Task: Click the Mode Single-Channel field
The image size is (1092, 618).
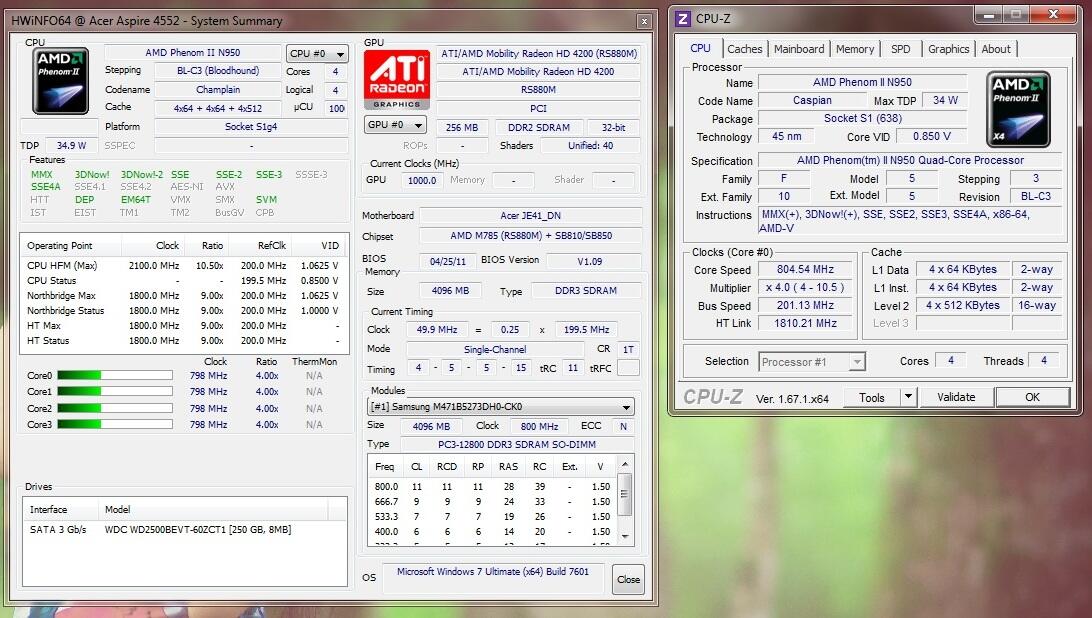Action: tap(495, 350)
